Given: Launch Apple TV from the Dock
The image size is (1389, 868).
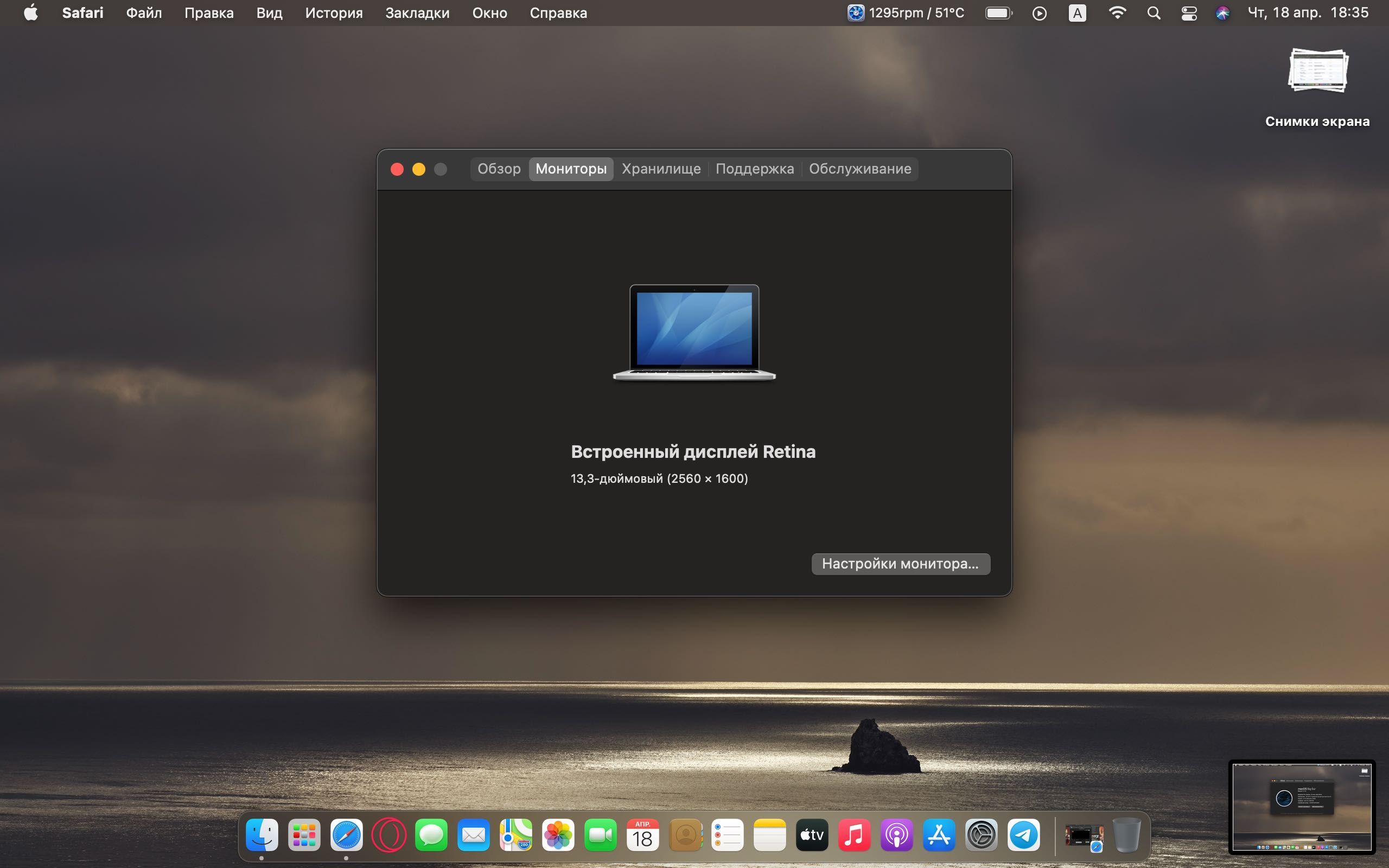Looking at the screenshot, I should click(812, 835).
